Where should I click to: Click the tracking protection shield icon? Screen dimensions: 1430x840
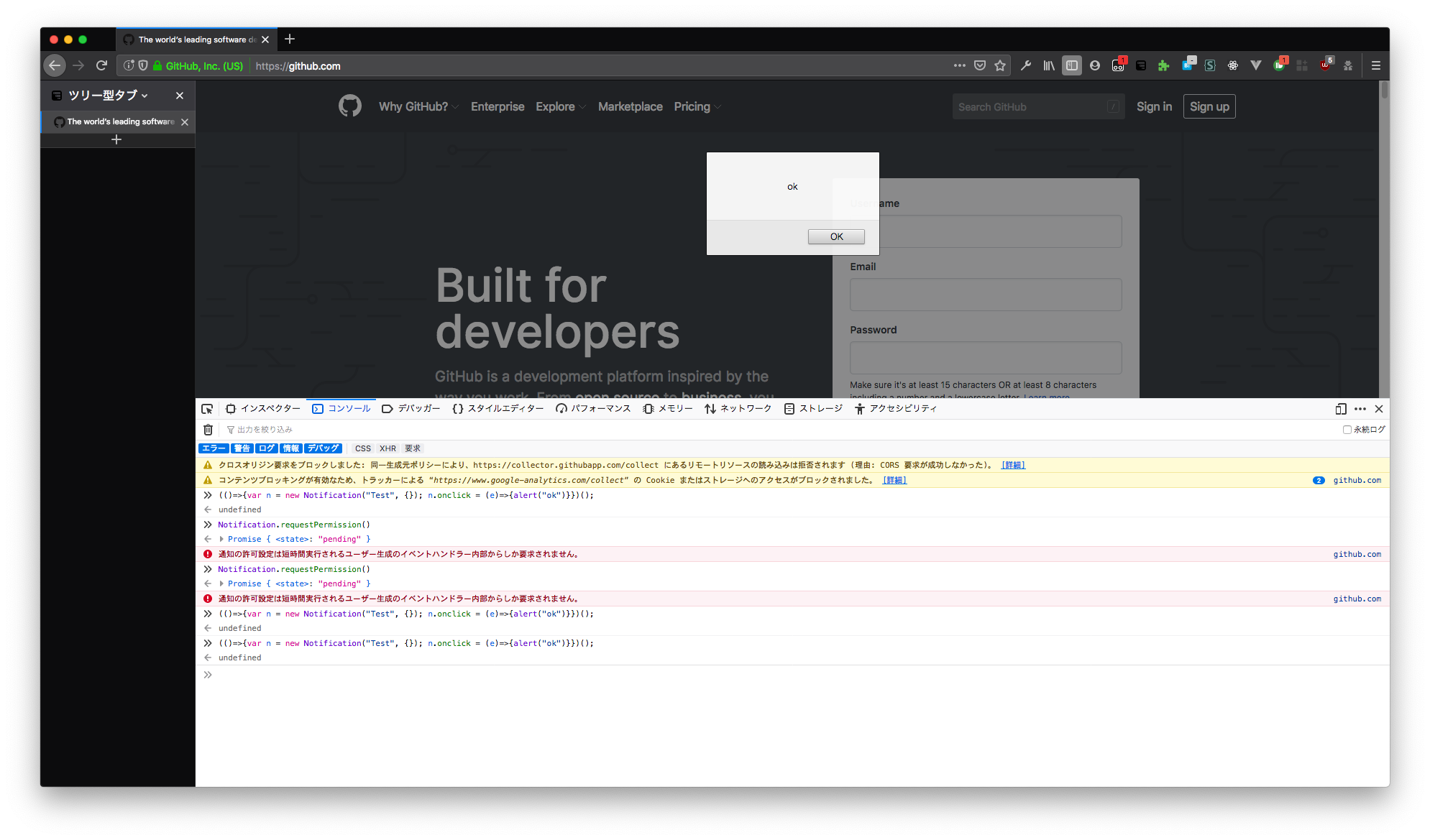click(143, 65)
